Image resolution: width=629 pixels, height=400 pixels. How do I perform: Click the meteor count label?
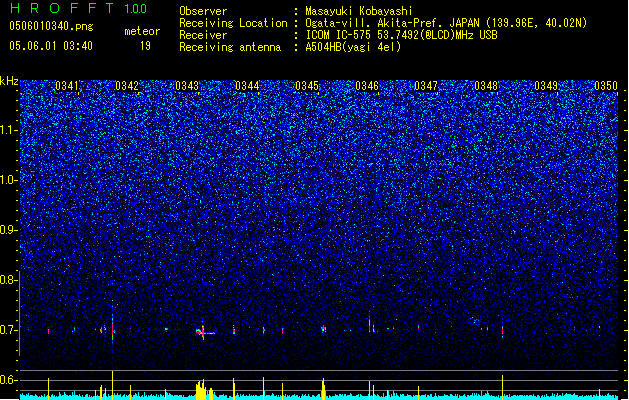tap(142, 31)
